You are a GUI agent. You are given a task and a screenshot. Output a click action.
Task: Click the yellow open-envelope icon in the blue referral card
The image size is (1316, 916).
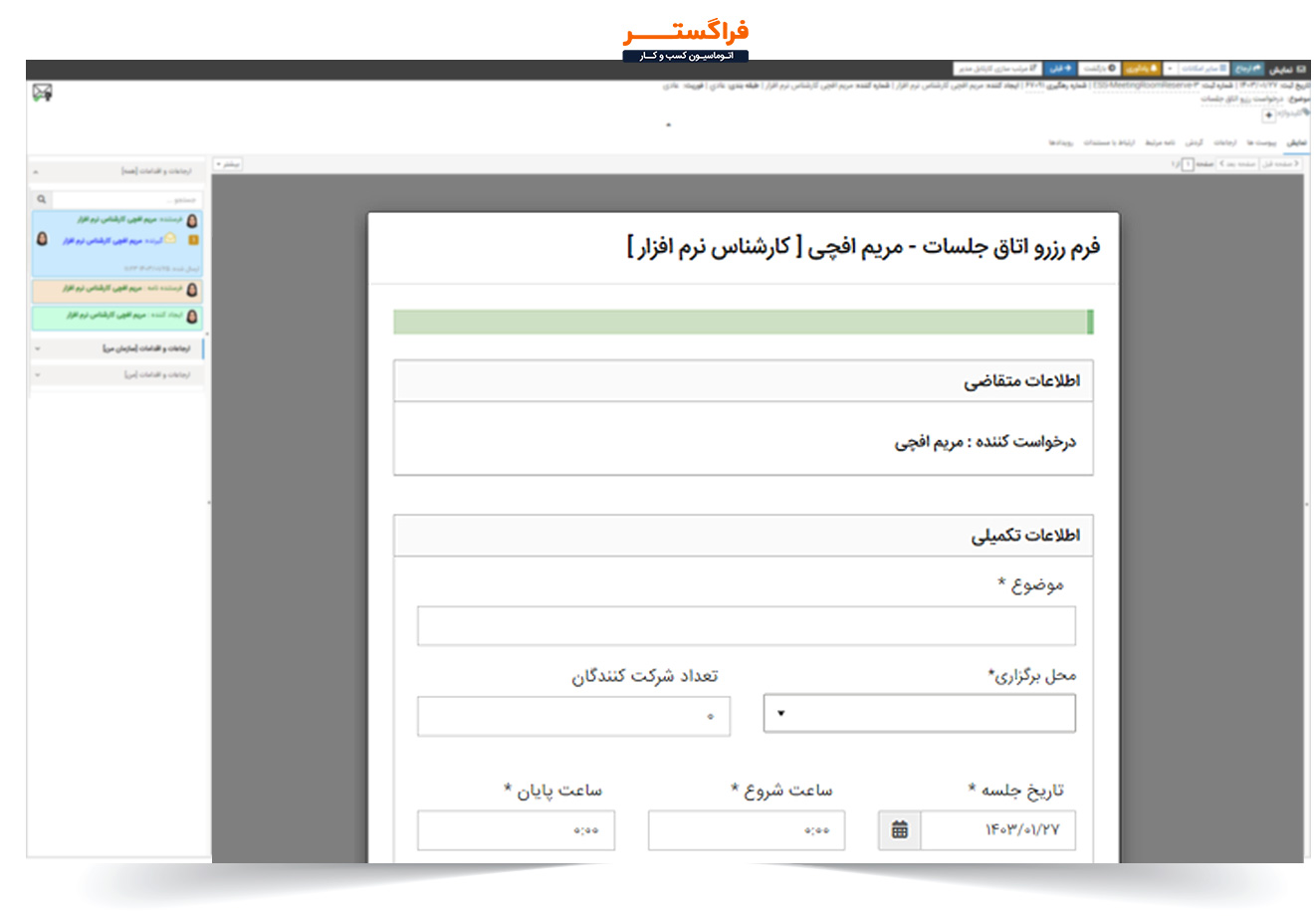[x=170, y=239]
